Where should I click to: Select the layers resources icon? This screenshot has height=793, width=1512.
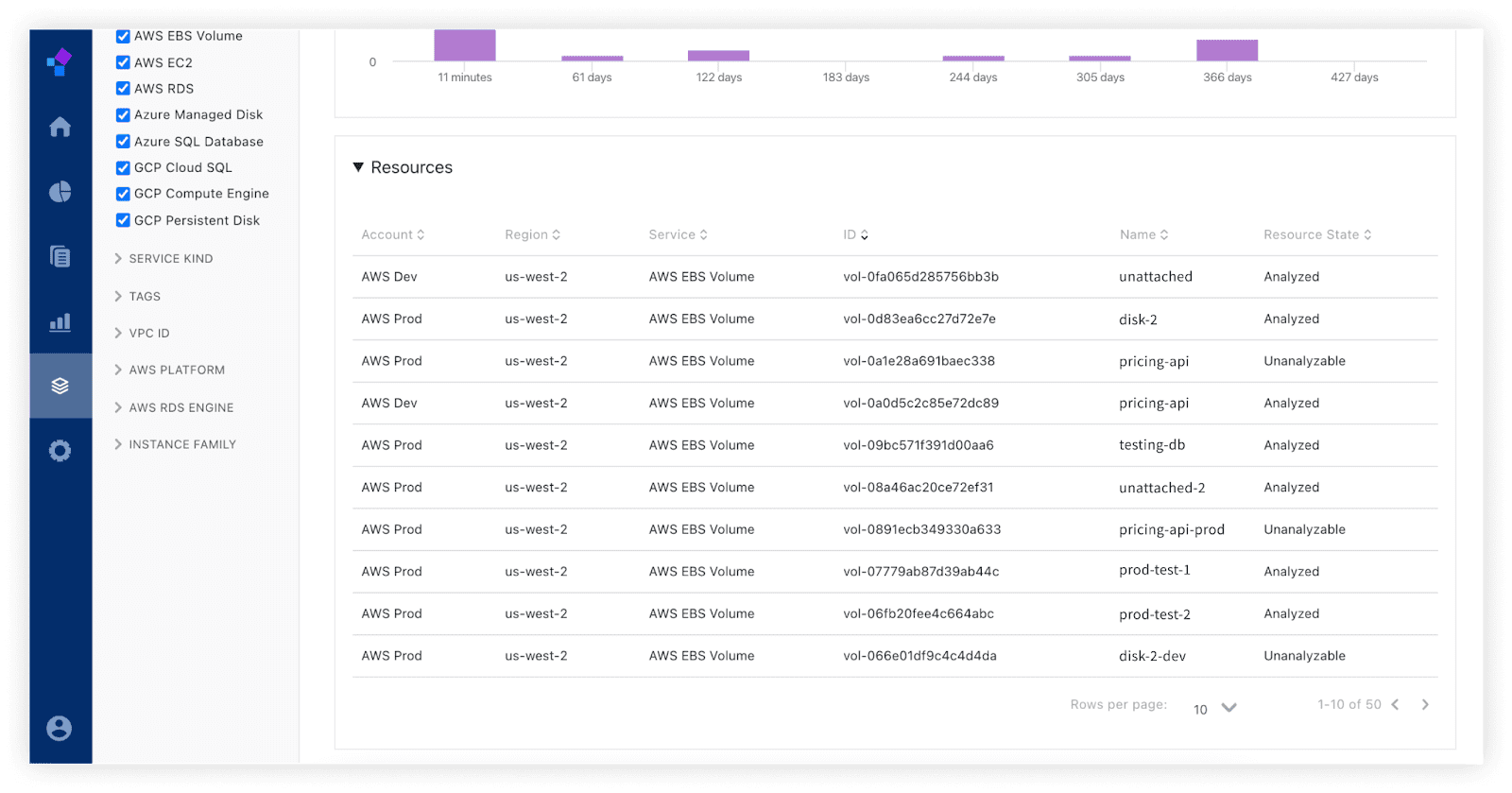click(60, 386)
